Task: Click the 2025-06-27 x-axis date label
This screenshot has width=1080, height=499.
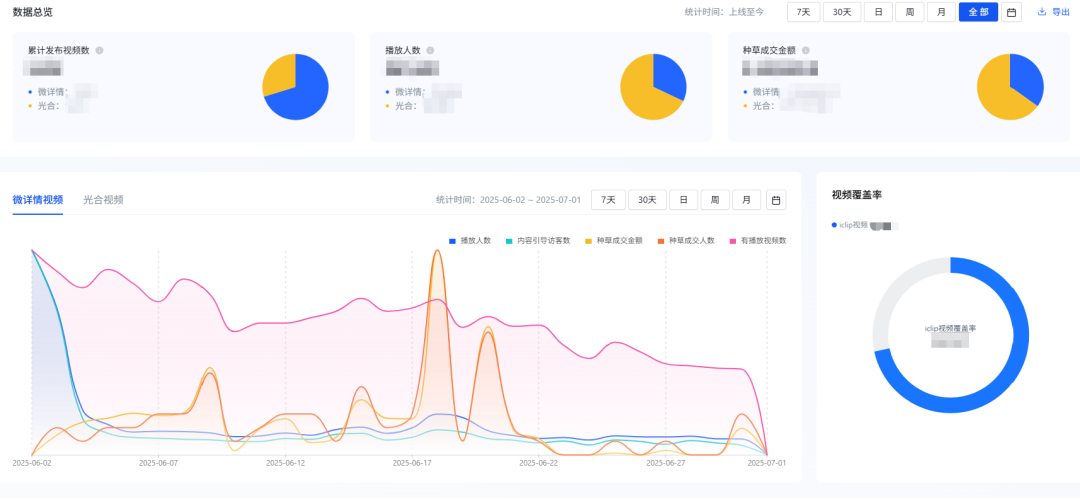Action: coord(665,463)
